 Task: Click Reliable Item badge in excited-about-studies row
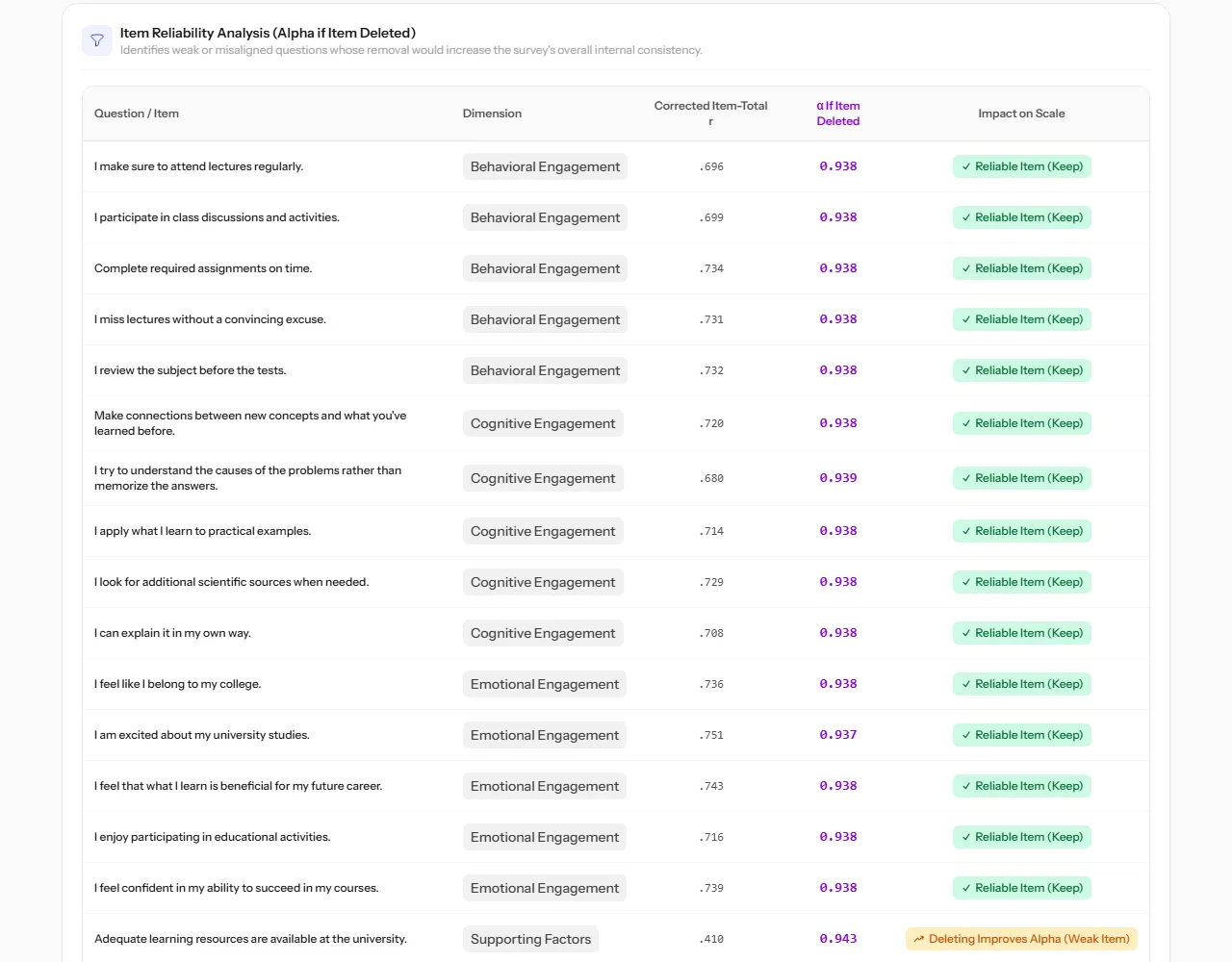[x=1021, y=735]
